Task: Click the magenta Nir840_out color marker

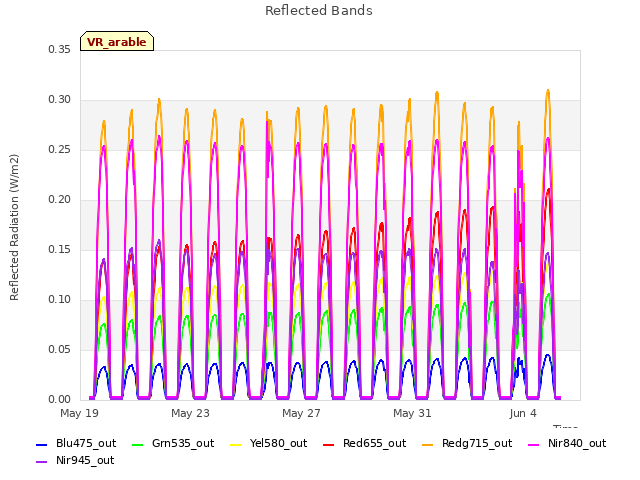Action: [x=534, y=444]
